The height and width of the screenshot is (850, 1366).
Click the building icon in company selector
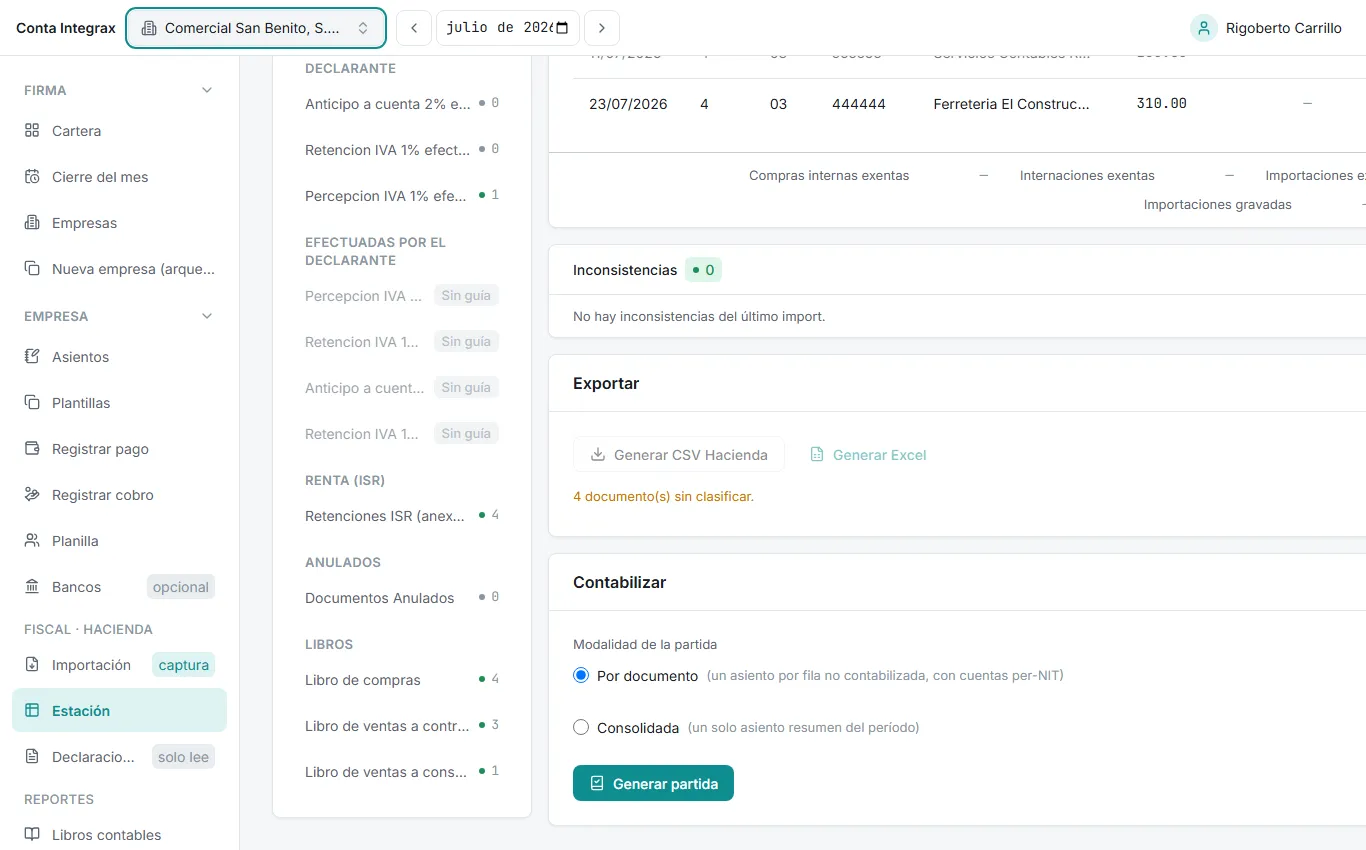pyautogui.click(x=149, y=28)
